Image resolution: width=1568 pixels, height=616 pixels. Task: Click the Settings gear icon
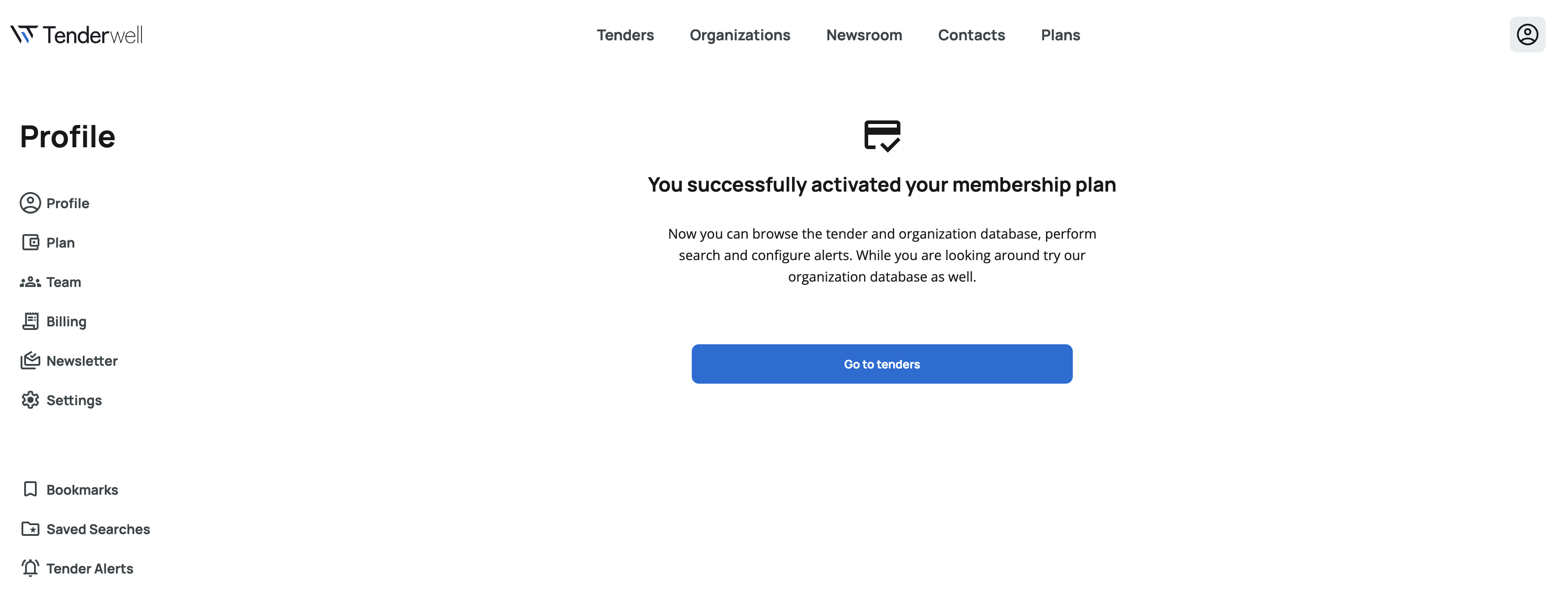tap(30, 401)
